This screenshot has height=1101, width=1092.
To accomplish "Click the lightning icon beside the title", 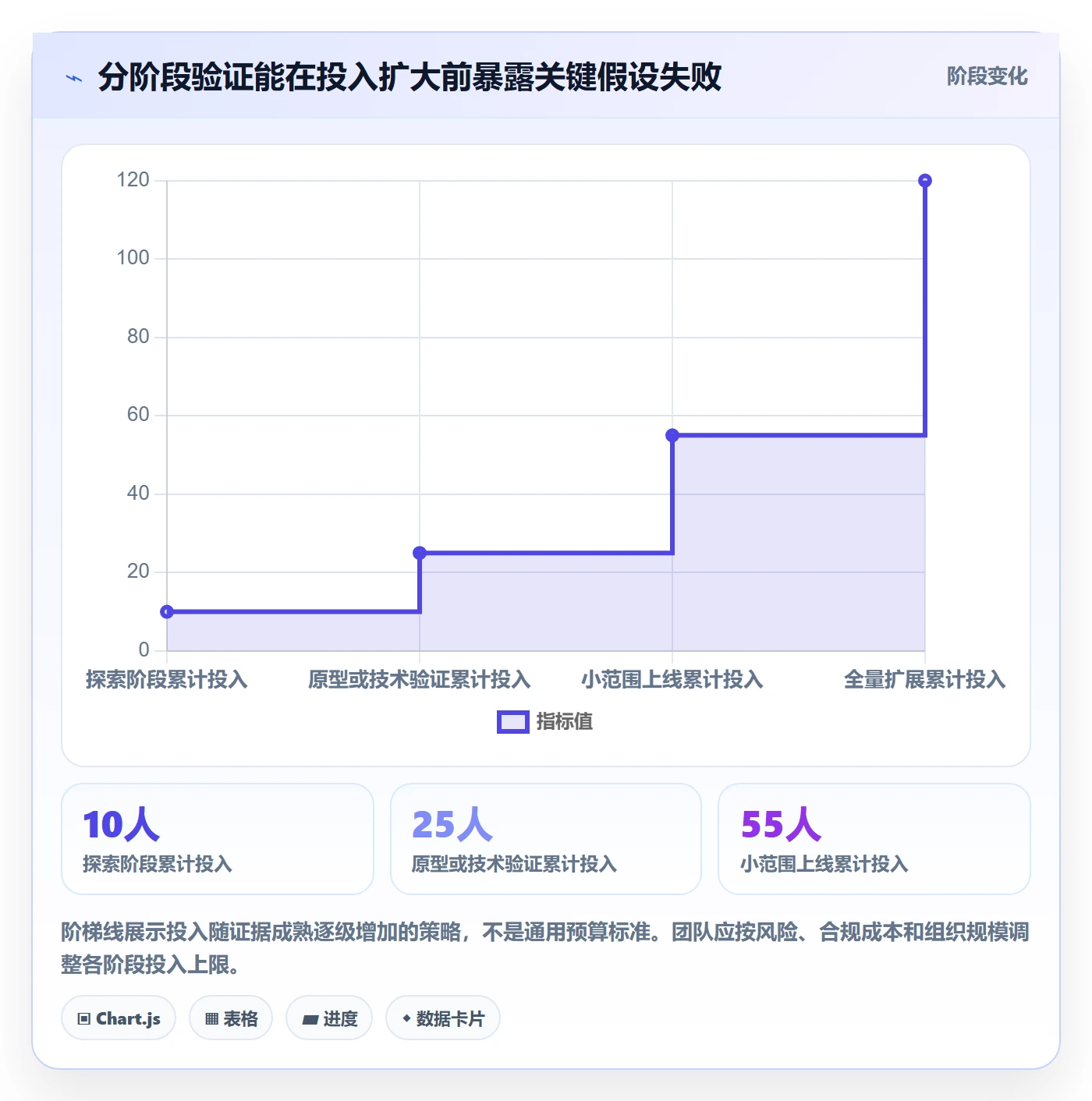I will (74, 78).
